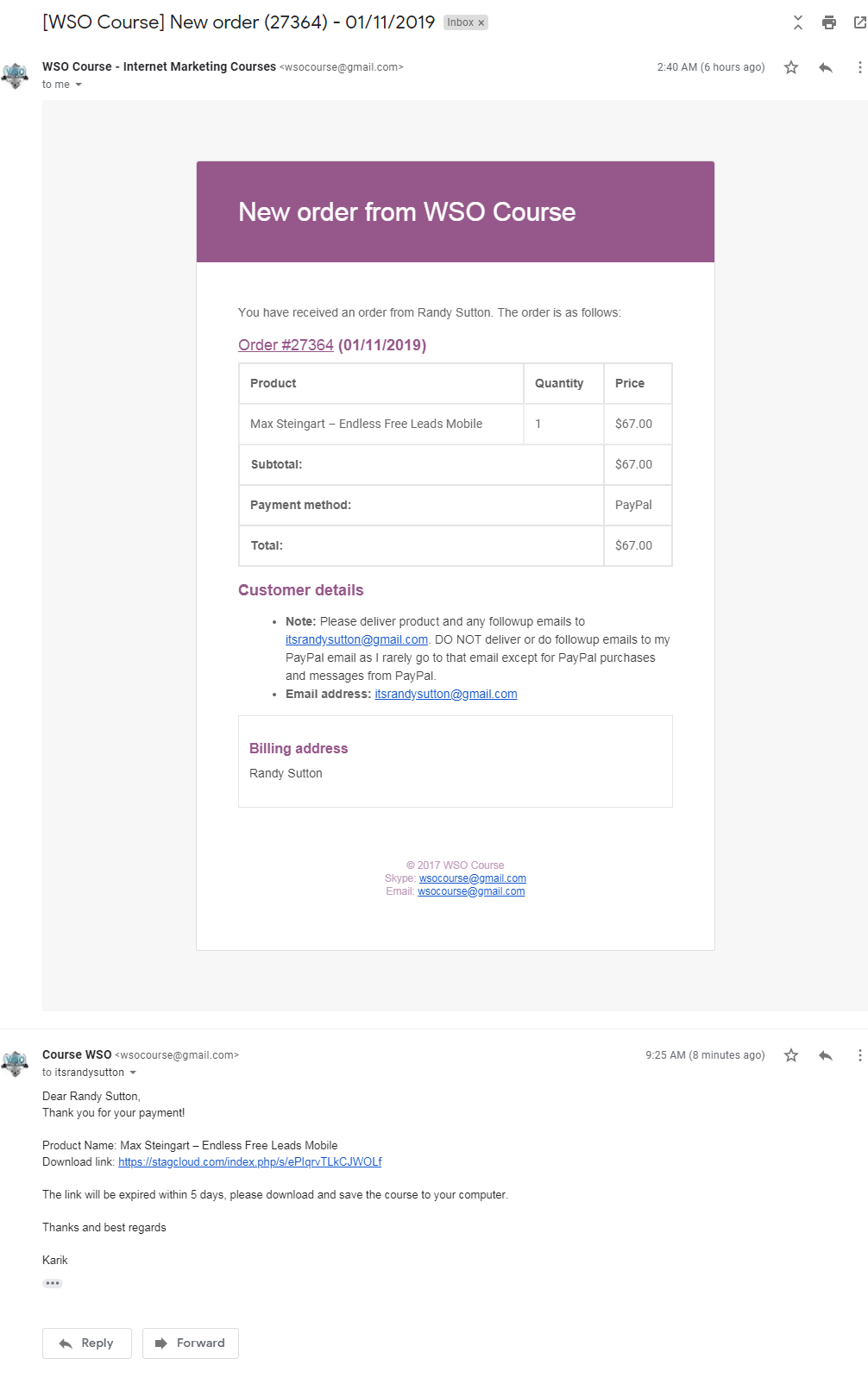Image resolution: width=868 pixels, height=1378 pixels.
Task: Show recipient details for 'to me'
Action: coord(79,85)
